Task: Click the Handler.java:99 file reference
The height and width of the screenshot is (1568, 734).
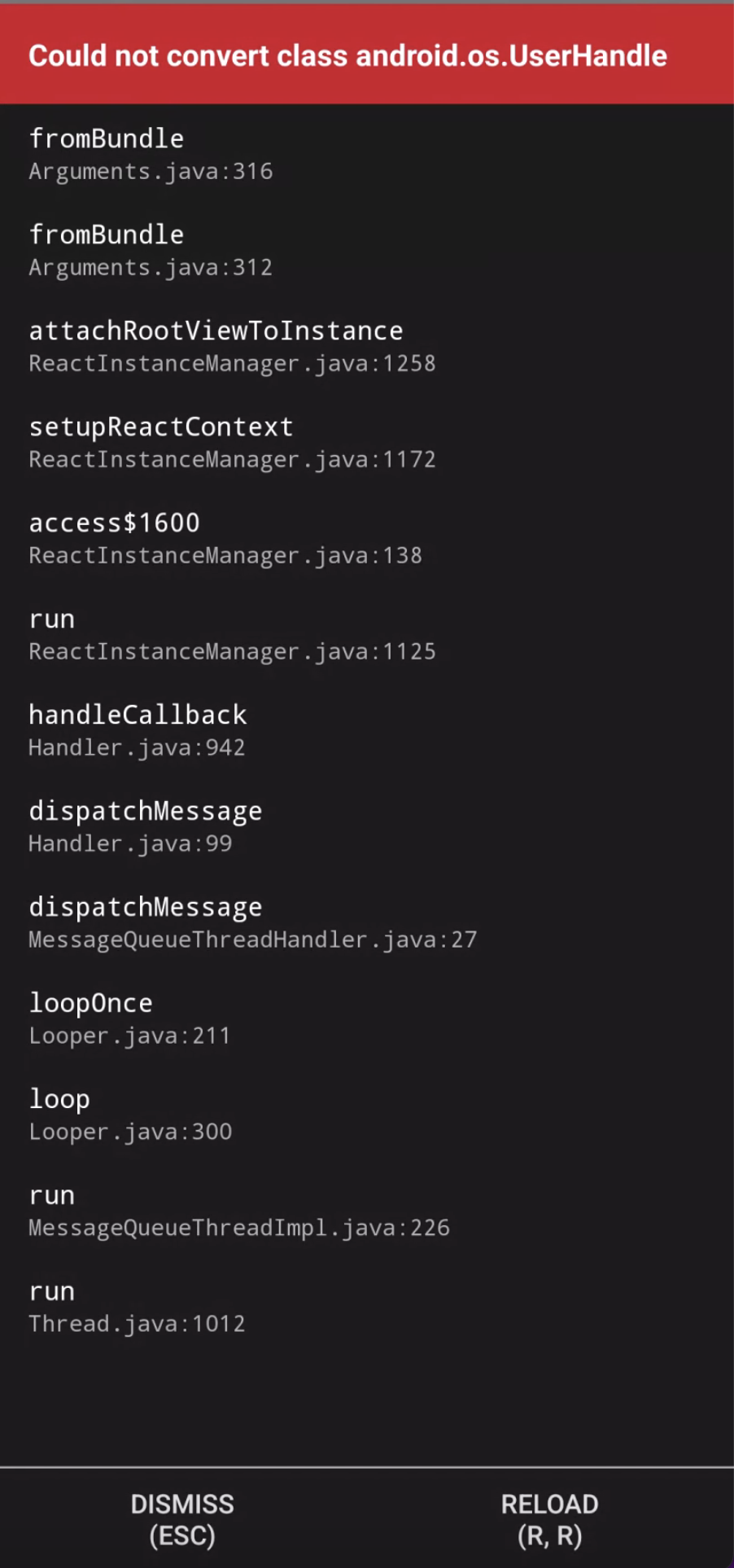Action: pos(130,843)
